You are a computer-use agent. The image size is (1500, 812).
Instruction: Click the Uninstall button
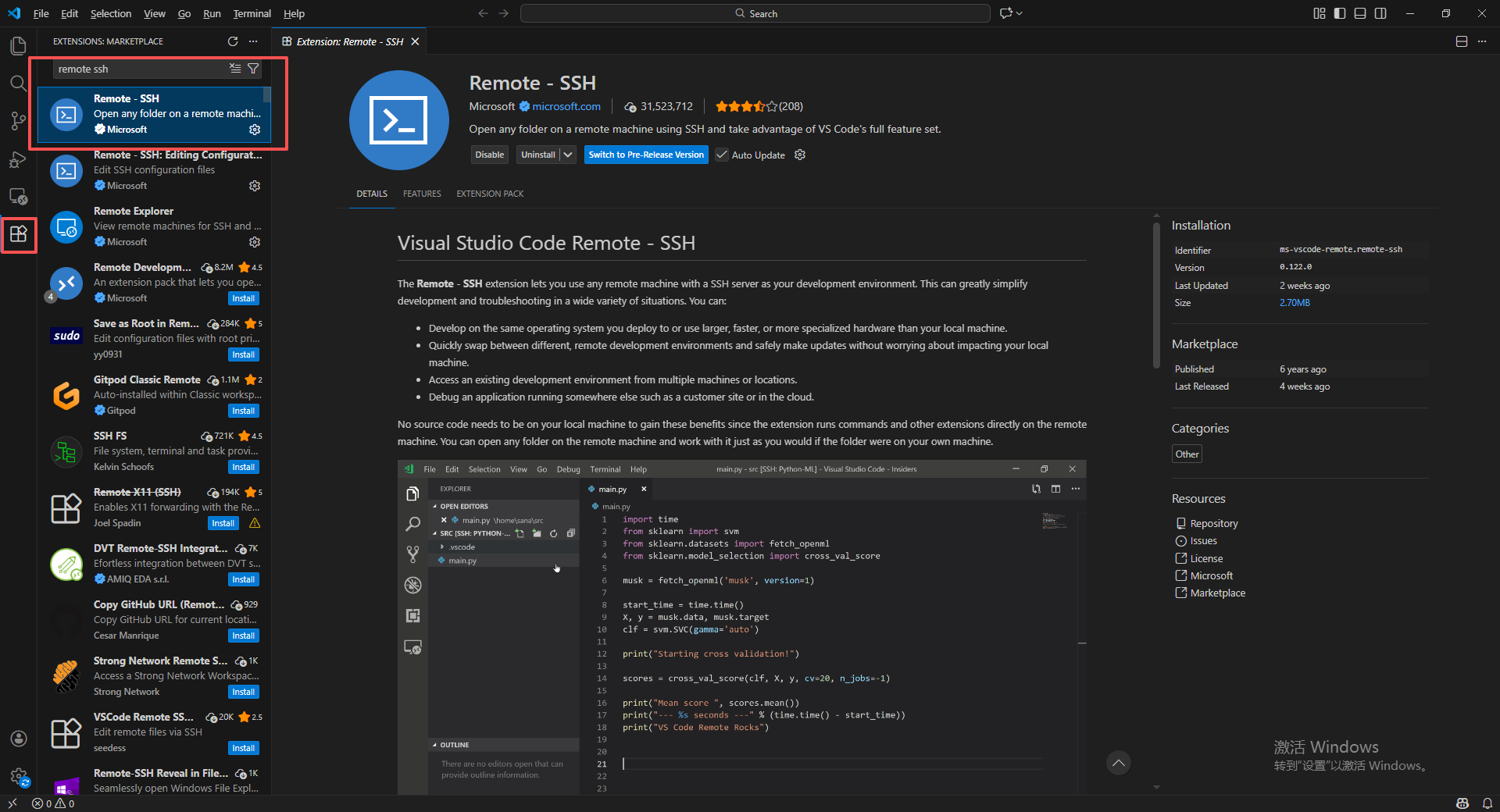click(538, 155)
